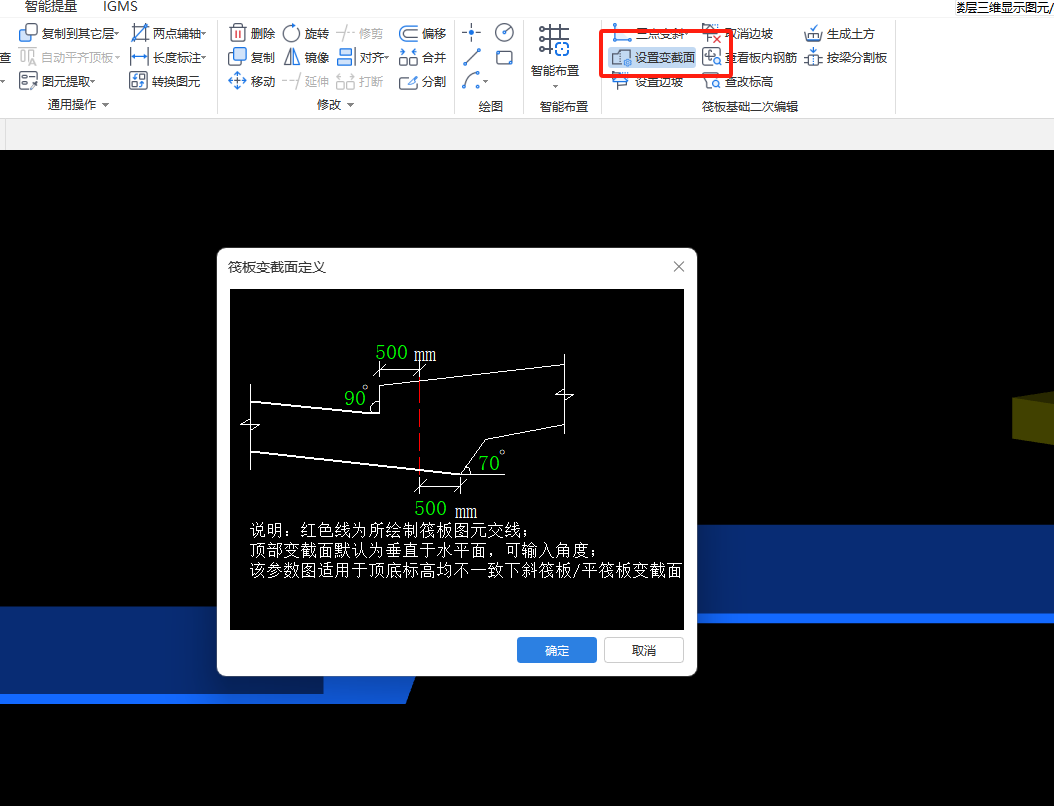Select the straight line drawing tool
The height and width of the screenshot is (806, 1054).
471,57
